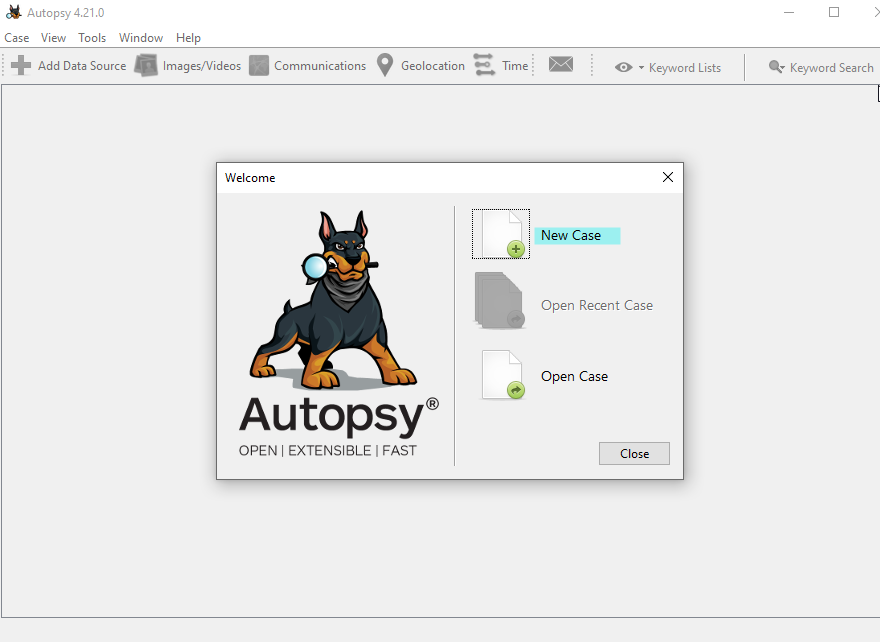Click the Keyword Lists label
Image resolution: width=880 pixels, height=642 pixels.
pos(685,68)
